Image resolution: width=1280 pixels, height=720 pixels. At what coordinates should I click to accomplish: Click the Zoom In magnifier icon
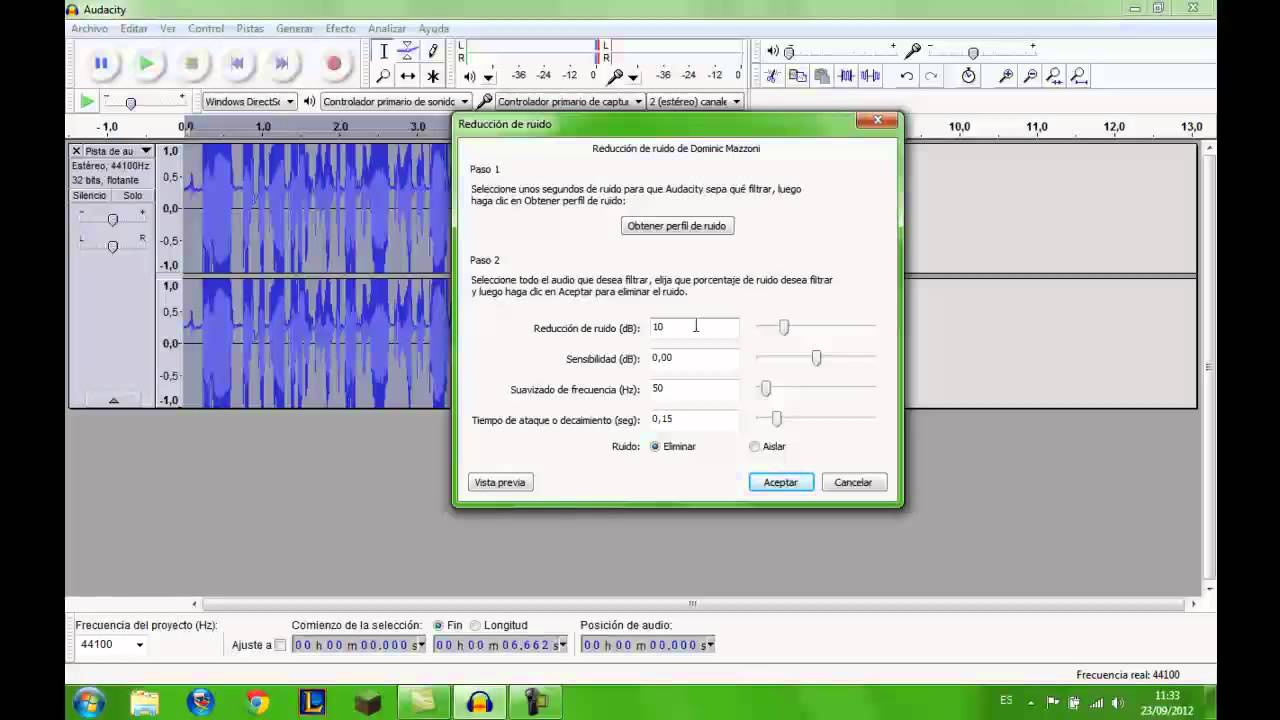point(1006,76)
